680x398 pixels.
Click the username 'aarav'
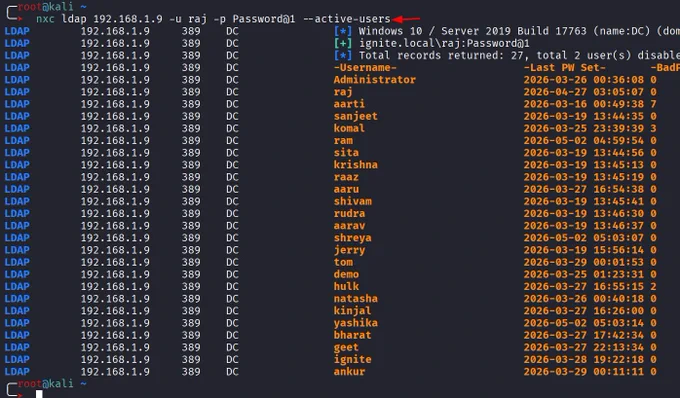coord(349,225)
